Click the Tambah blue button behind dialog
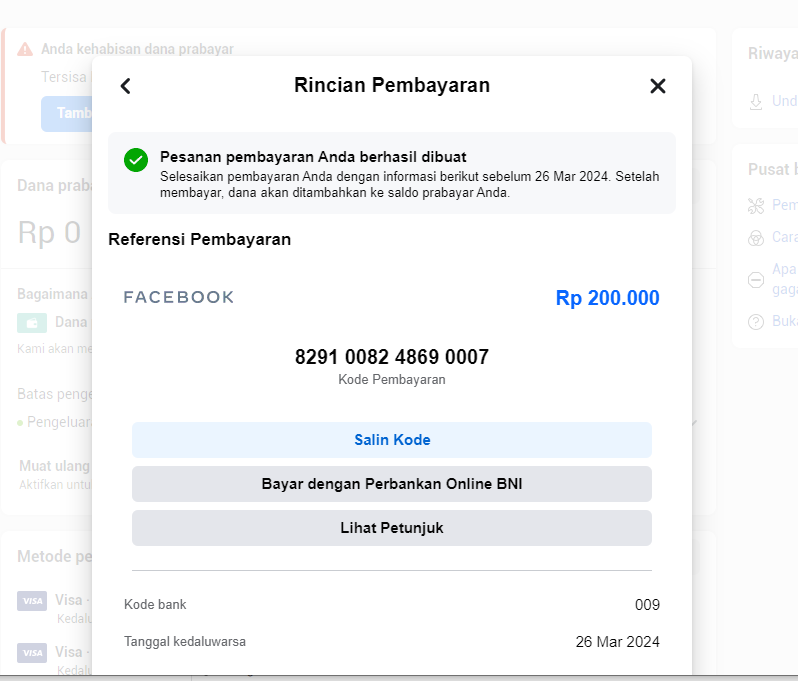This screenshot has height=681, width=798. pos(67,114)
